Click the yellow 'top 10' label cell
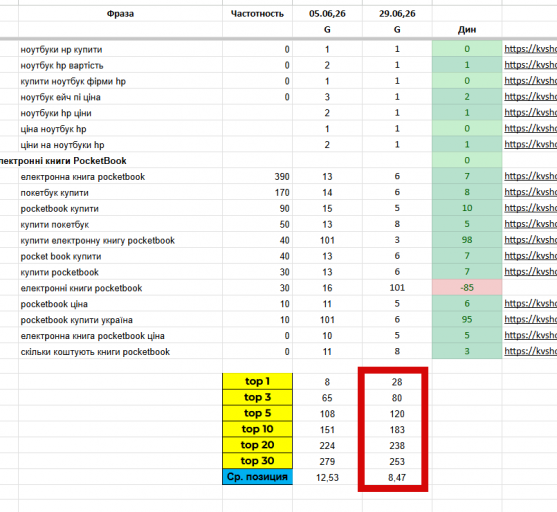 click(258, 429)
